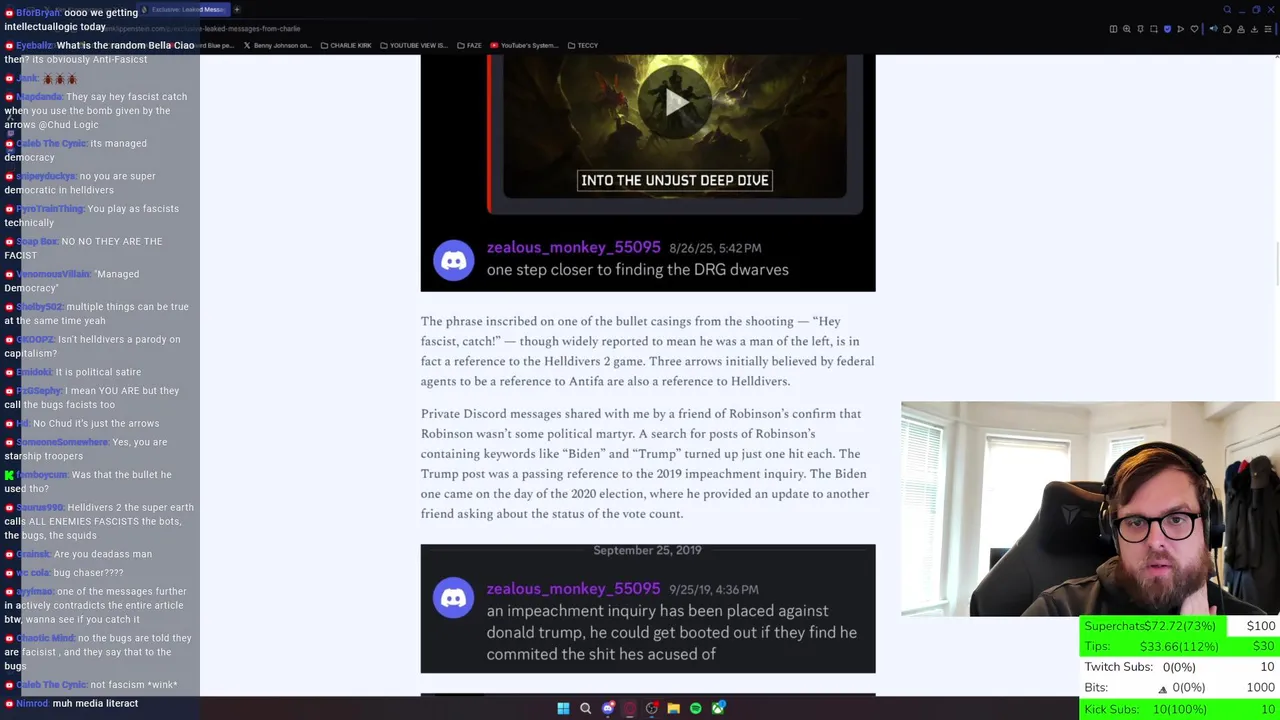The width and height of the screenshot is (1280, 720).
Task: Open Xbox app from the taskbar
Action: pos(718,708)
